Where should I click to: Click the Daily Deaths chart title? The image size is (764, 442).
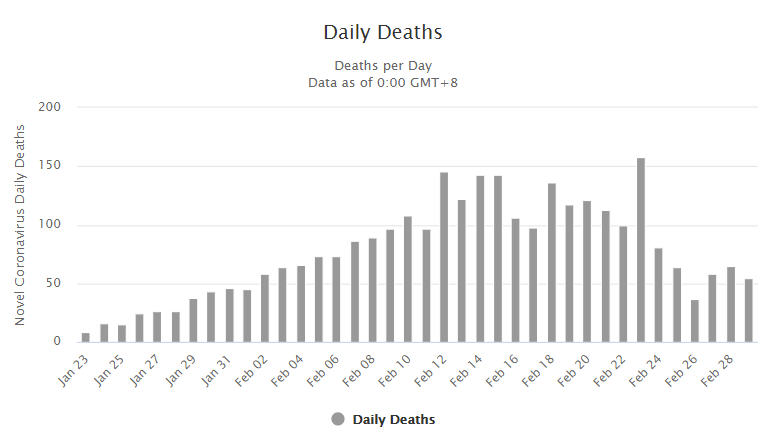tap(382, 32)
